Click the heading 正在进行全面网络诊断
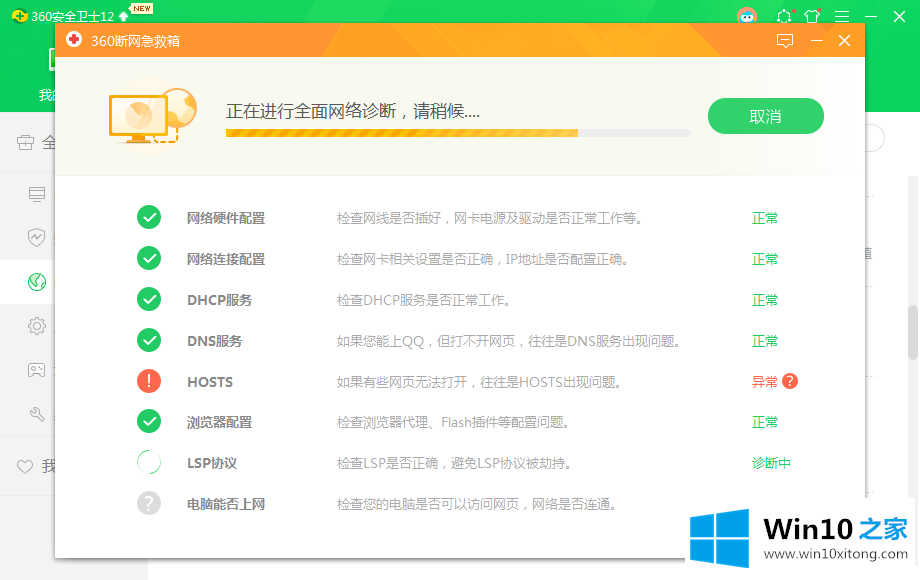The width and height of the screenshot is (920, 580). click(353, 110)
